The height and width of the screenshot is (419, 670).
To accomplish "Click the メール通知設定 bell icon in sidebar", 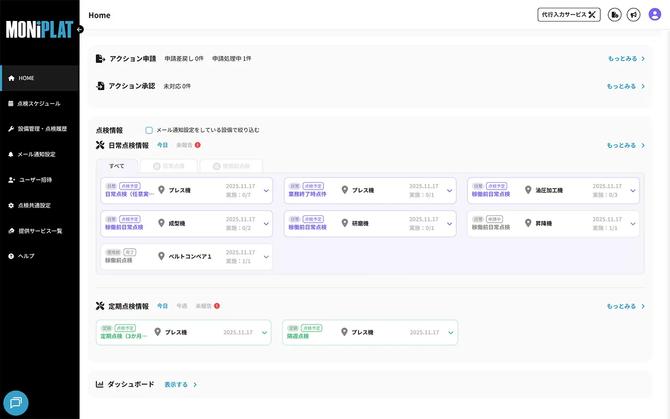I will click(x=11, y=155).
